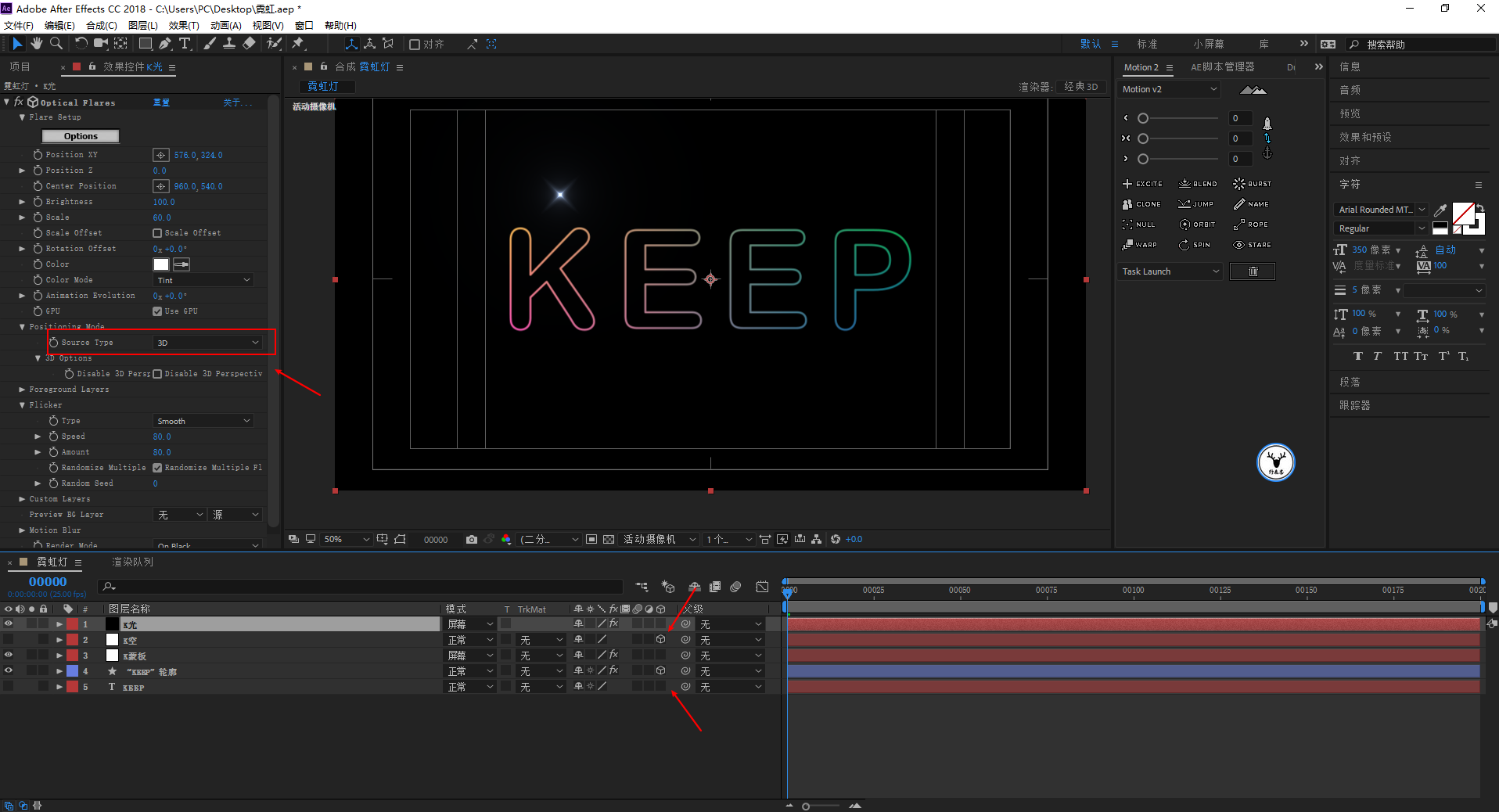The width and height of the screenshot is (1499, 812).
Task: Expand layer 3 K蒙板 properties
Action: (59, 656)
